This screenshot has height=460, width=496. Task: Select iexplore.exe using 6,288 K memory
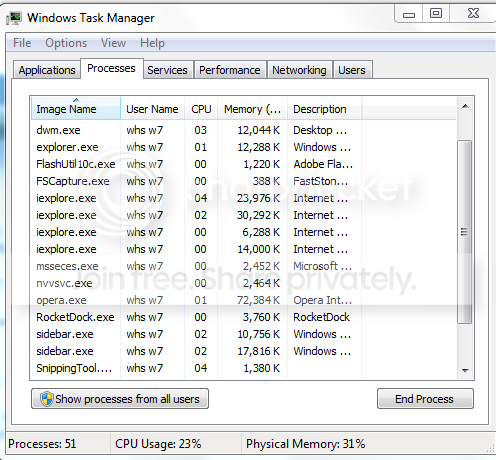pos(243,232)
